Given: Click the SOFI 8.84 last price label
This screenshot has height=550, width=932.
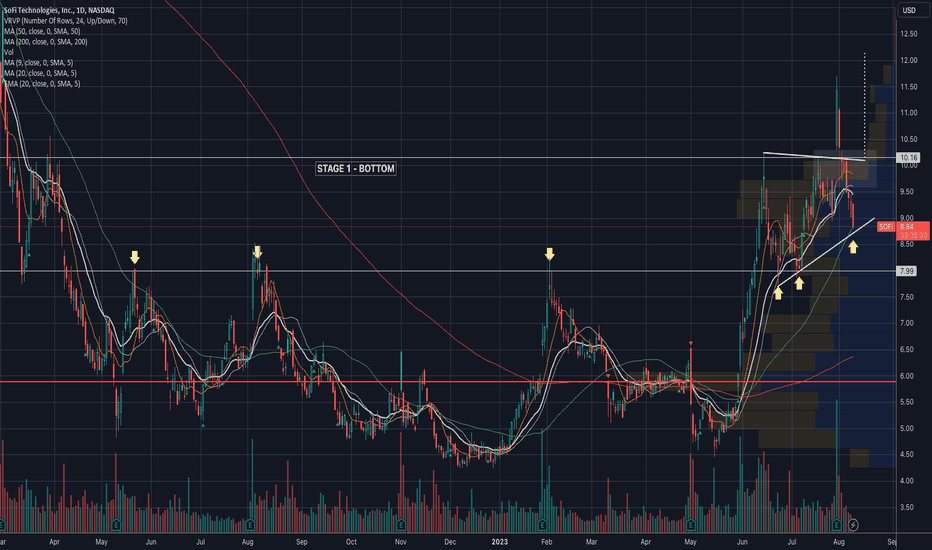Looking at the screenshot, I should pyautogui.click(x=903, y=231).
